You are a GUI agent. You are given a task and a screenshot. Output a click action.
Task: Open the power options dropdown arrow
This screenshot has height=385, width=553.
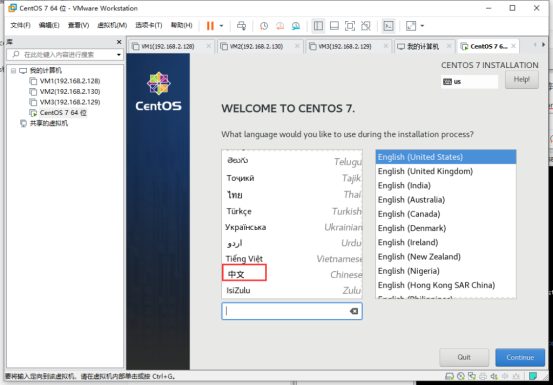pos(221,26)
